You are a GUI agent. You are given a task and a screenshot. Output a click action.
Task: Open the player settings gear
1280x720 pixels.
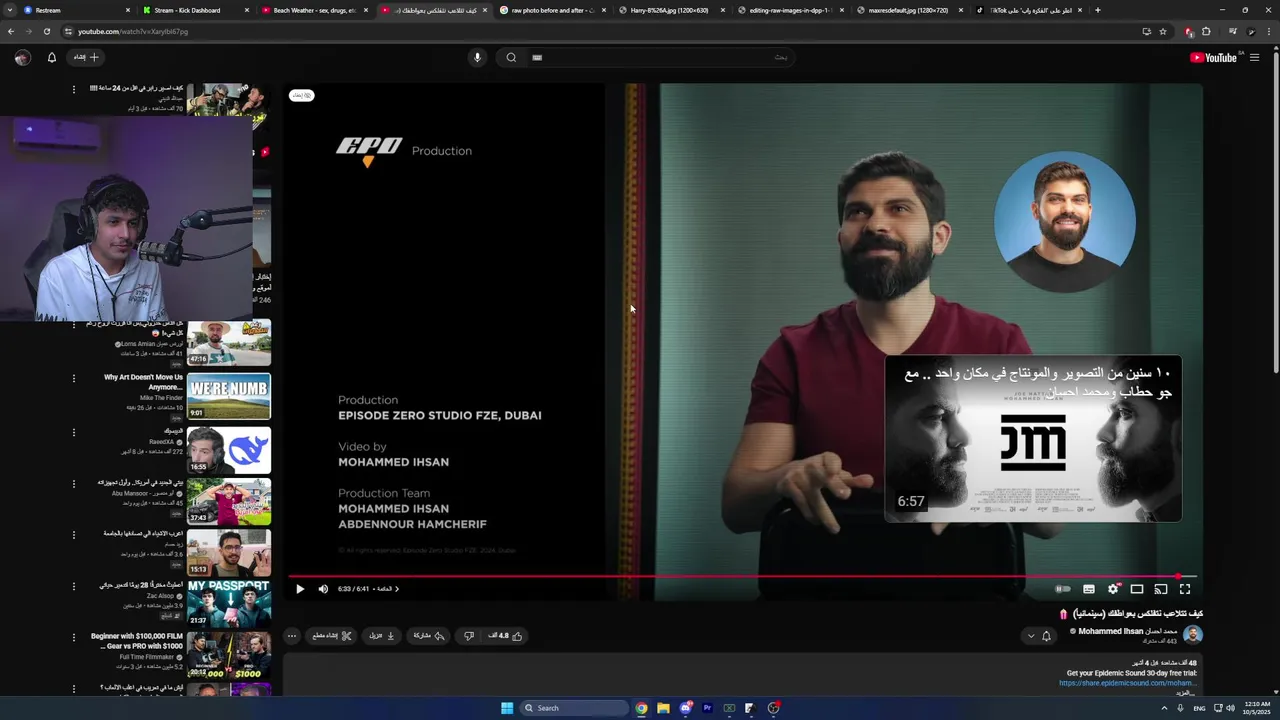tap(1113, 589)
